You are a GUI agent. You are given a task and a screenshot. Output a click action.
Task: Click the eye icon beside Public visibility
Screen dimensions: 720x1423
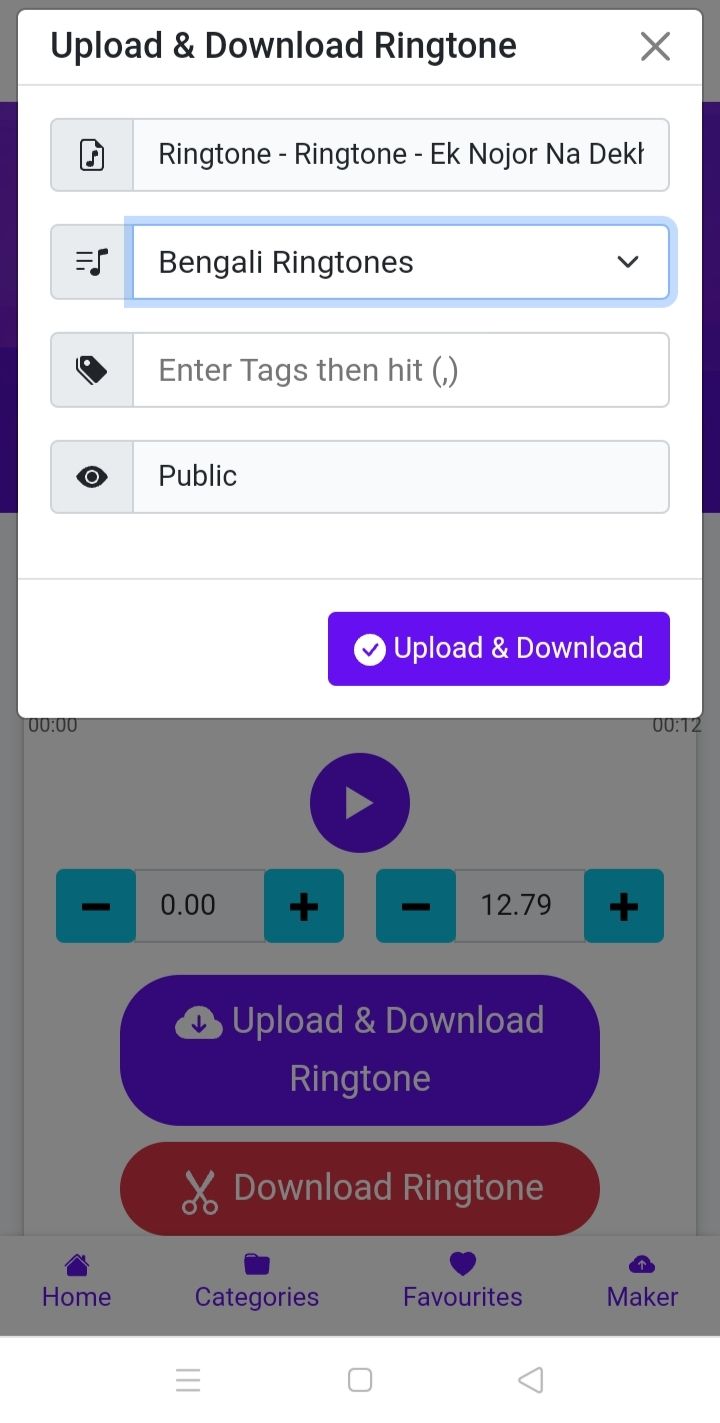pyautogui.click(x=92, y=477)
